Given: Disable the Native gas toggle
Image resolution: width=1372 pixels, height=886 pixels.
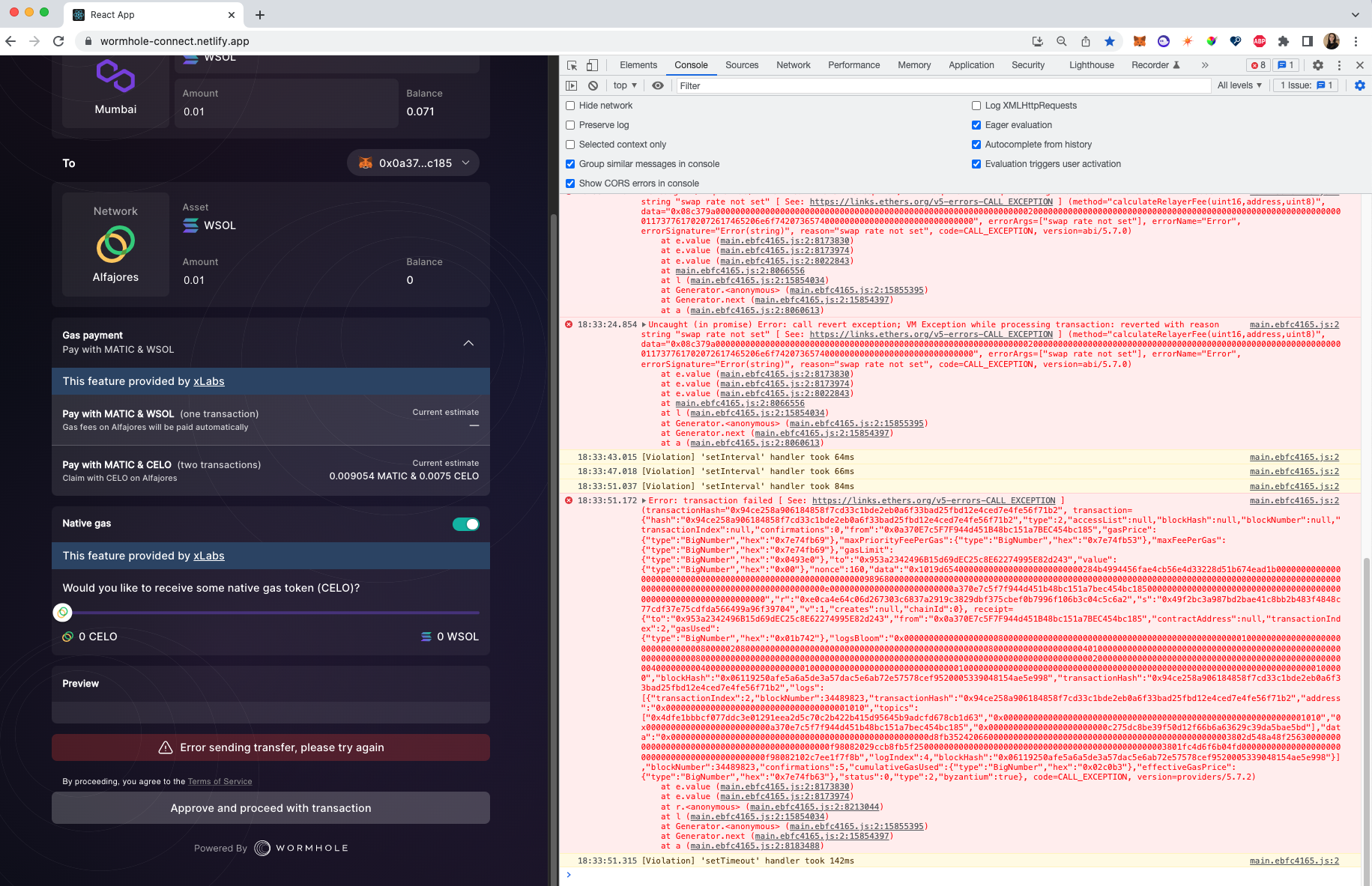Looking at the screenshot, I should coord(465,524).
